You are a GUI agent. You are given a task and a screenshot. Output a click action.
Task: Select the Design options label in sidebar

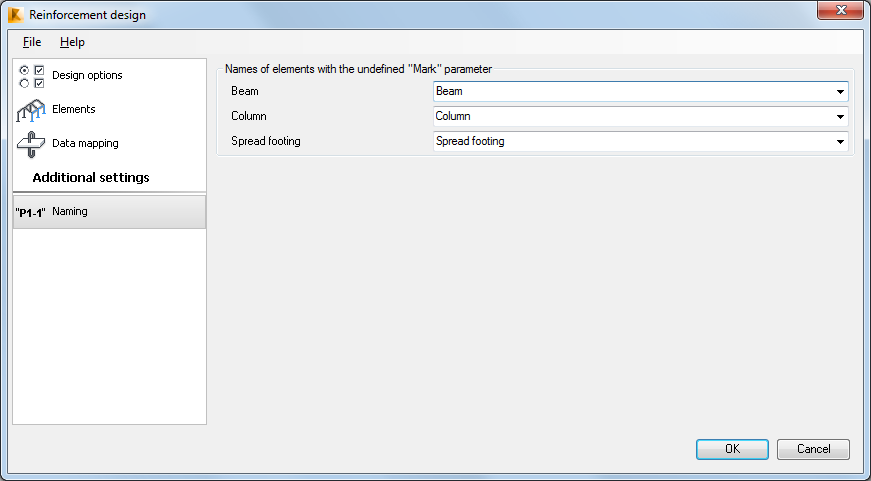point(87,76)
